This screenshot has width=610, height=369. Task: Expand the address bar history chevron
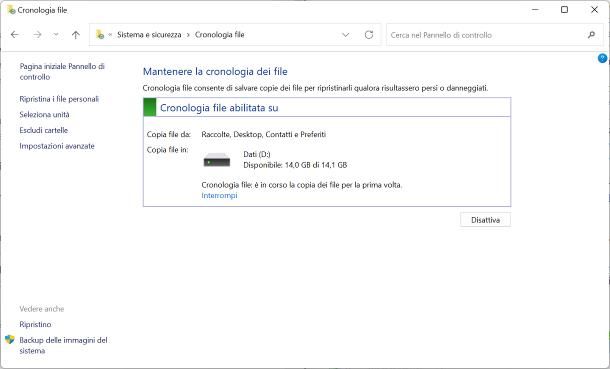tap(345, 35)
